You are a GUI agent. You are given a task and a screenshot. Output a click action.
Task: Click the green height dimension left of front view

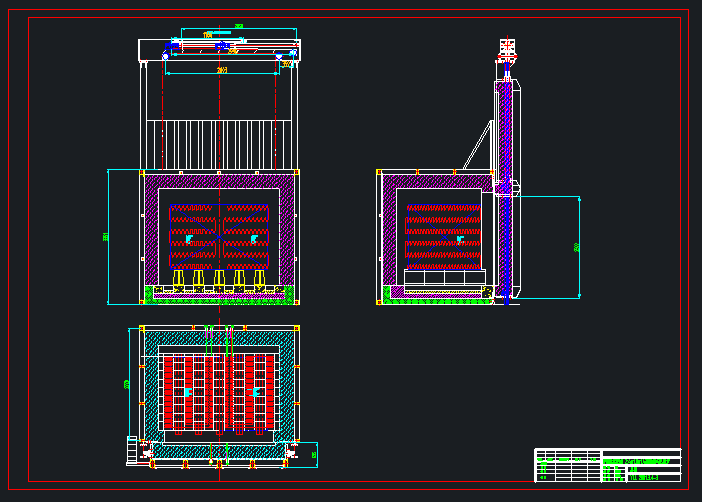106,237
